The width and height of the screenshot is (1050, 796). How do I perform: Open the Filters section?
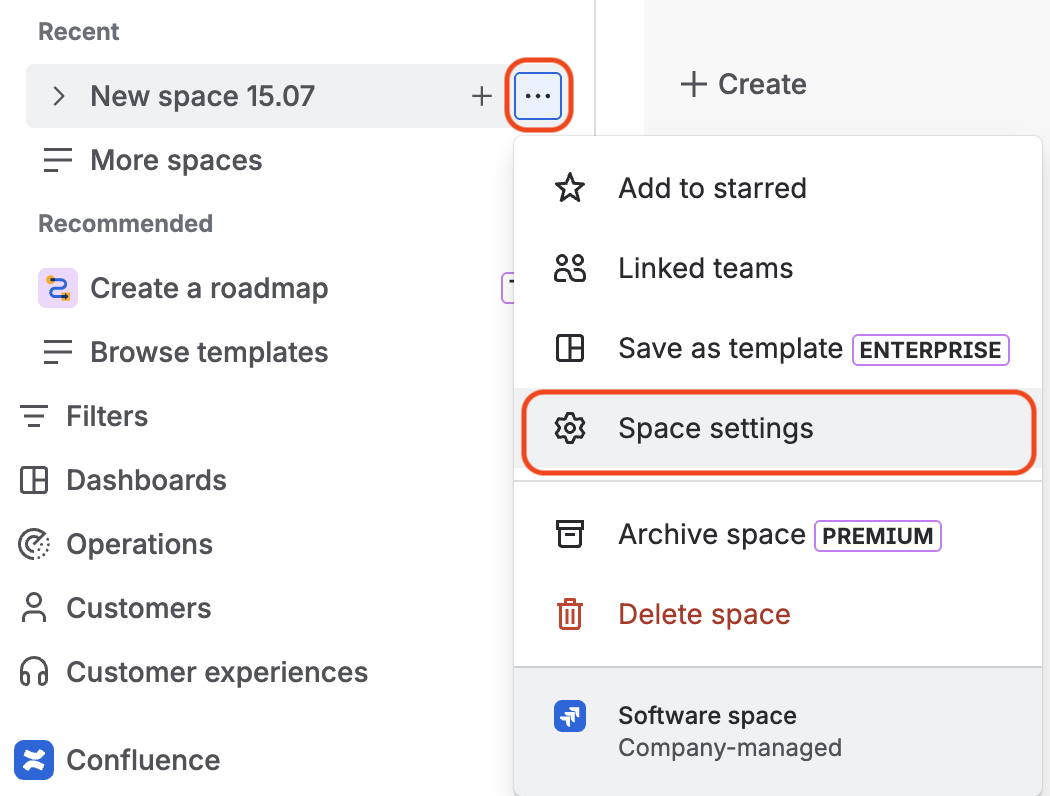[x=84, y=416]
